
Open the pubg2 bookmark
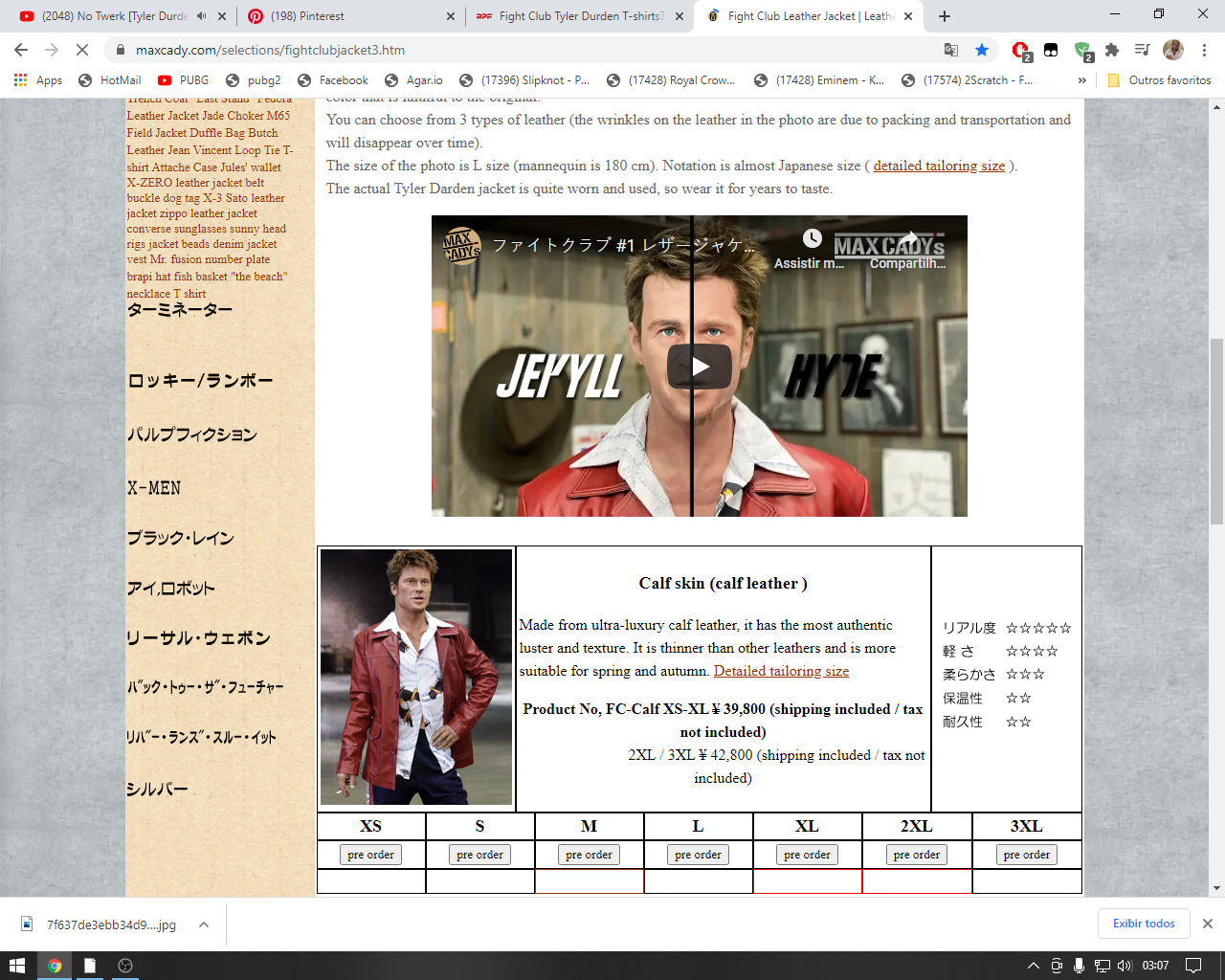(x=253, y=80)
